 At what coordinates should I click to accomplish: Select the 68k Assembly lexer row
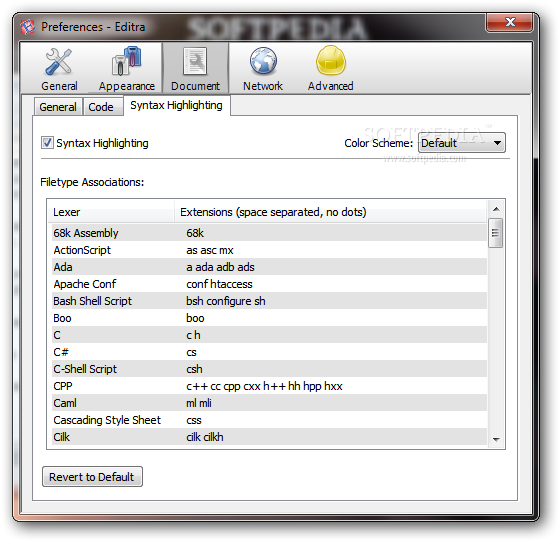269,233
